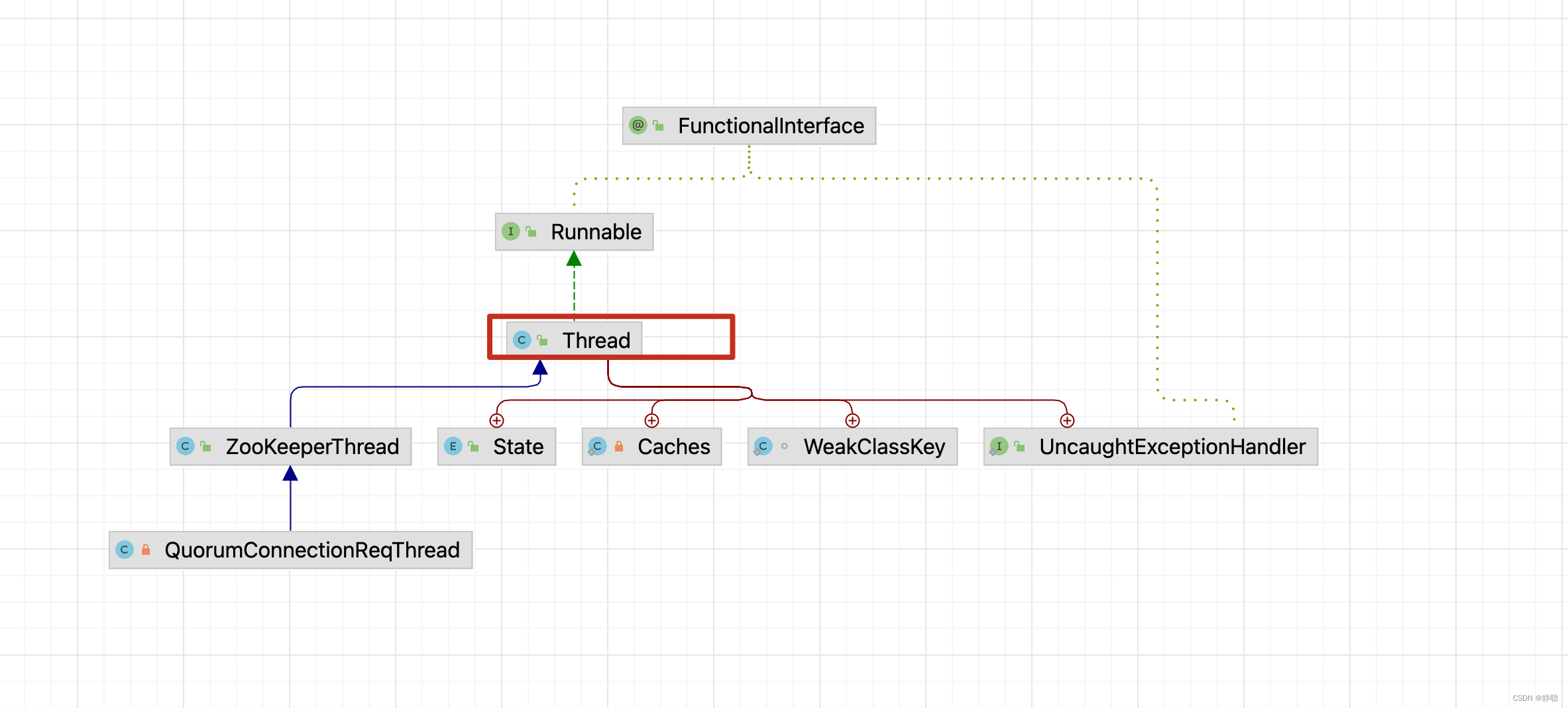The width and height of the screenshot is (1568, 708).
Task: Click the class C icon on Caches
Action: click(597, 446)
